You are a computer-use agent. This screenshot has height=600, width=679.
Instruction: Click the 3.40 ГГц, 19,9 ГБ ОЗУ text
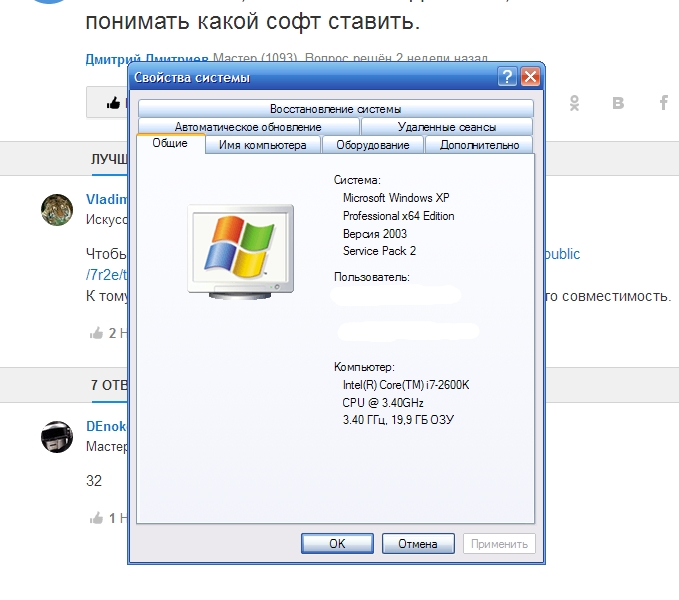[x=398, y=420]
